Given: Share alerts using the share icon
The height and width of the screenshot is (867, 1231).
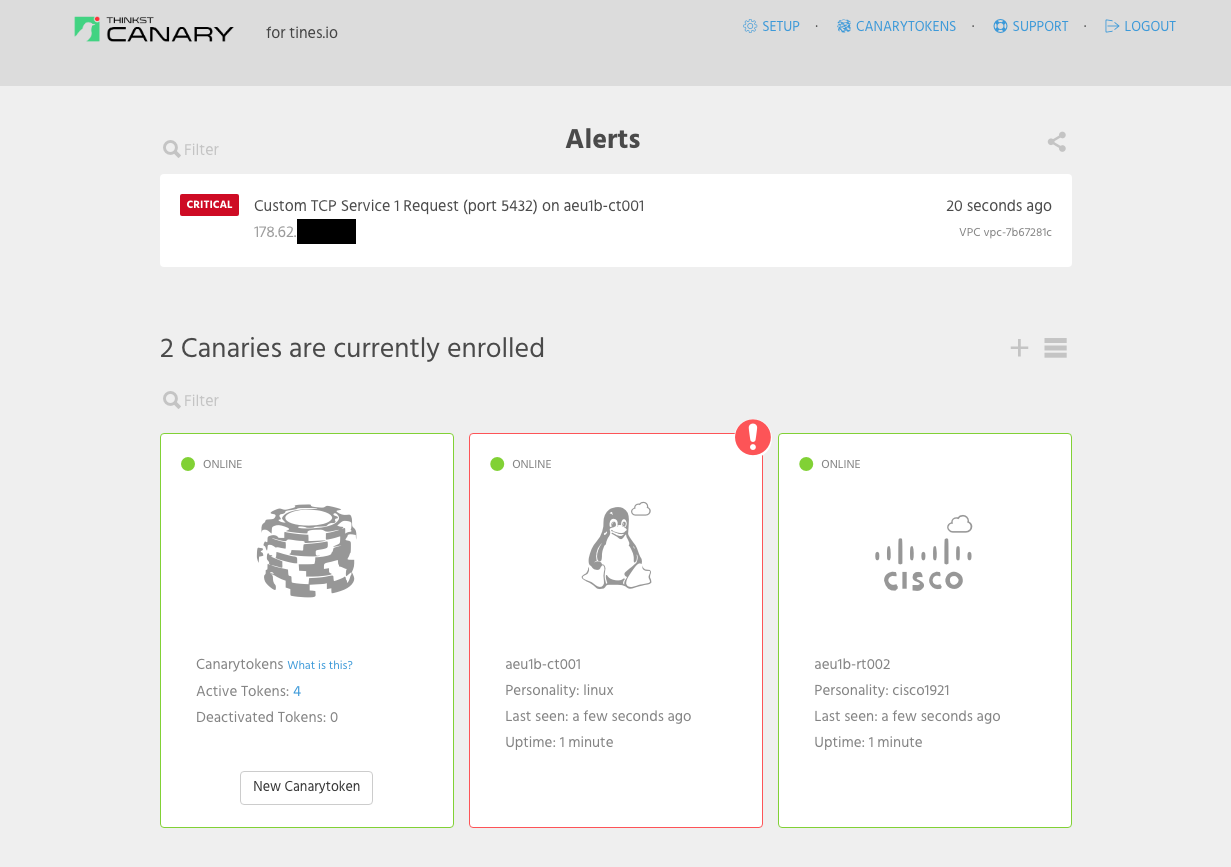Looking at the screenshot, I should (1057, 142).
